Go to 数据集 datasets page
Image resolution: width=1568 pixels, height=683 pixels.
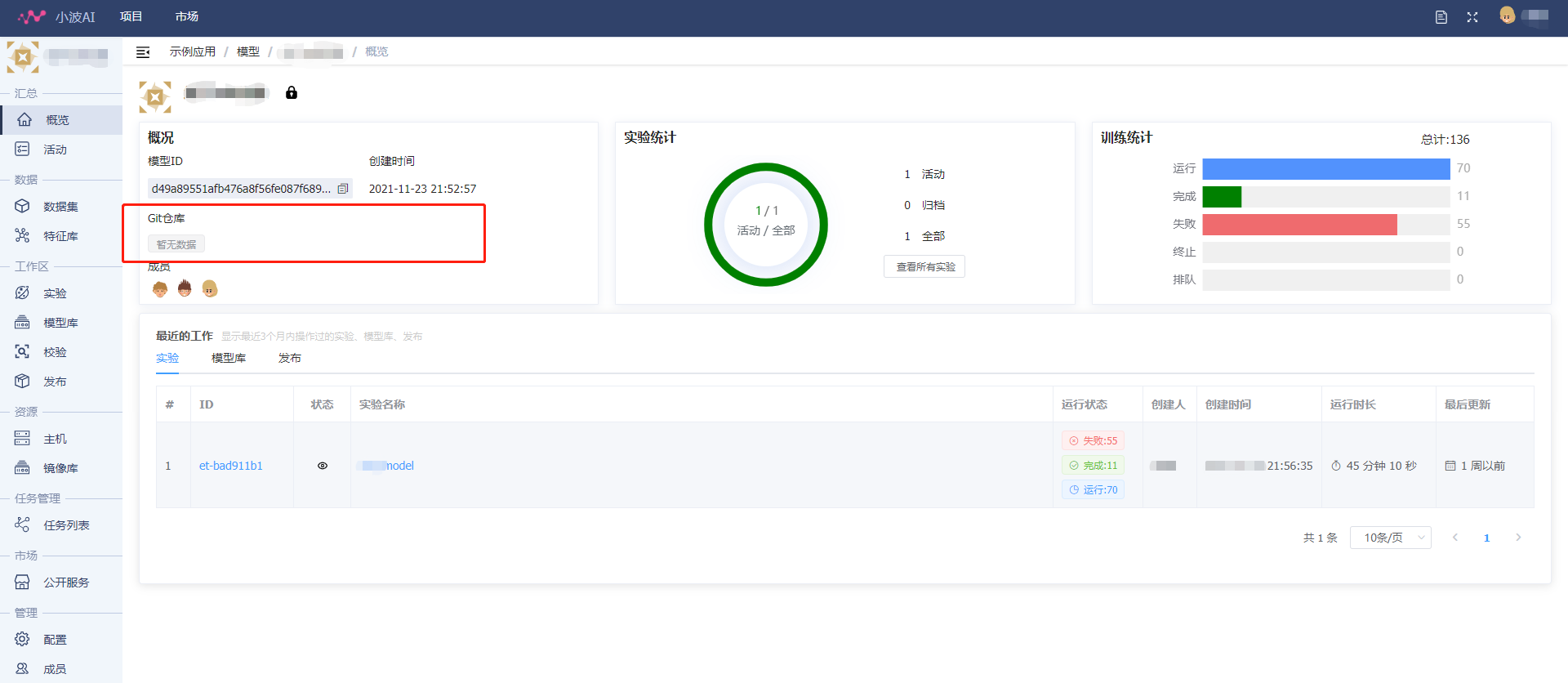61,207
